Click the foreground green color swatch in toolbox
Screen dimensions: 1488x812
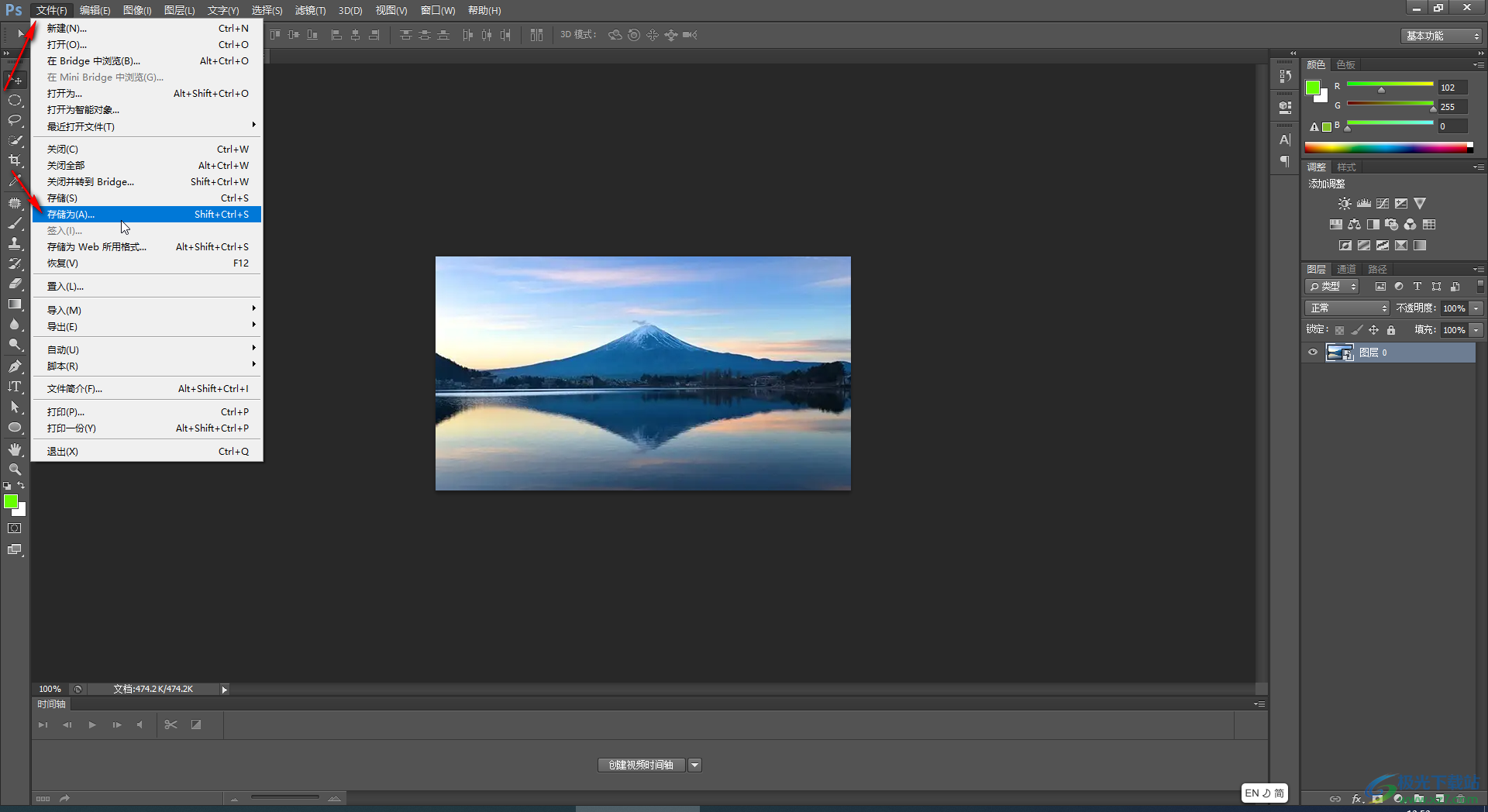tap(11, 502)
